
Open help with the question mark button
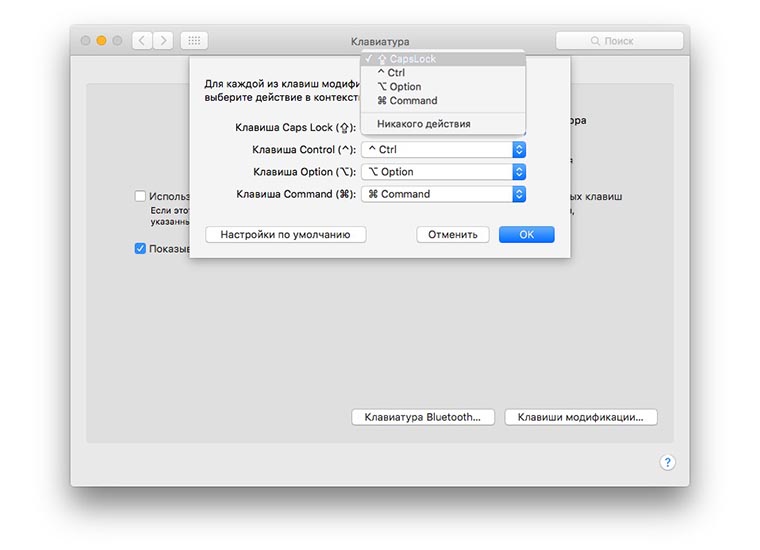pyautogui.click(x=667, y=462)
